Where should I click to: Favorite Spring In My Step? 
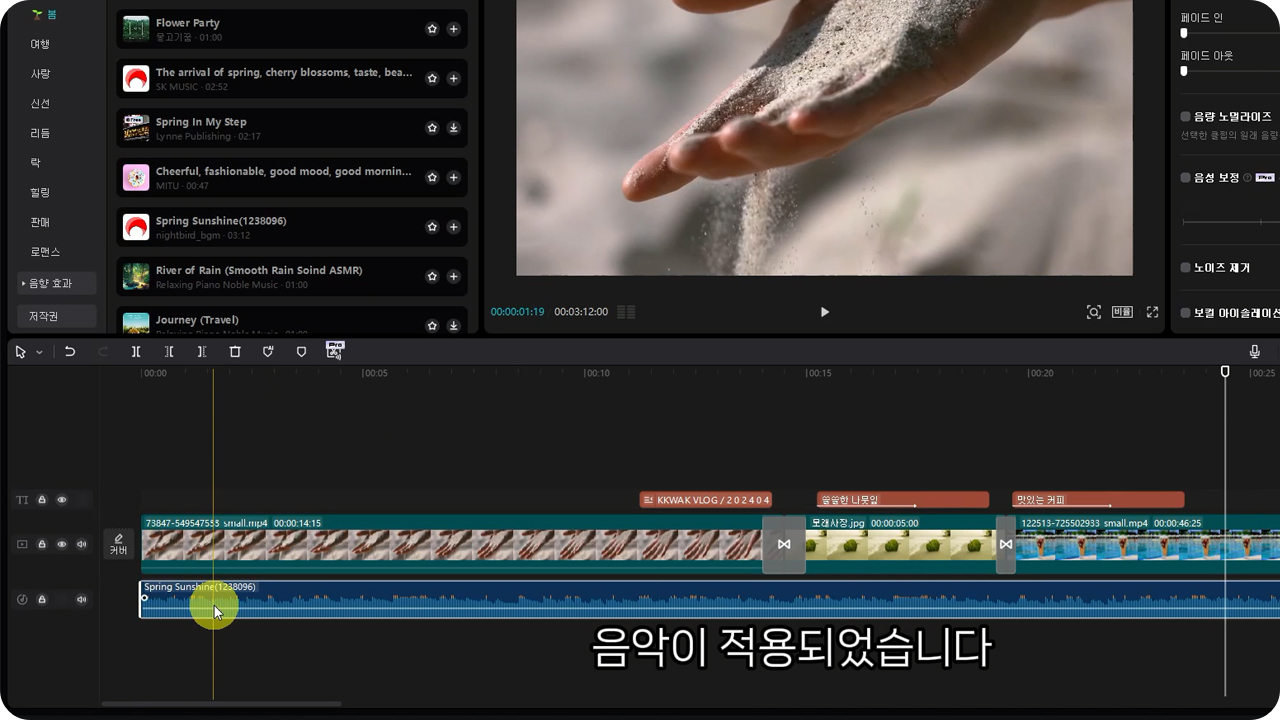click(432, 128)
